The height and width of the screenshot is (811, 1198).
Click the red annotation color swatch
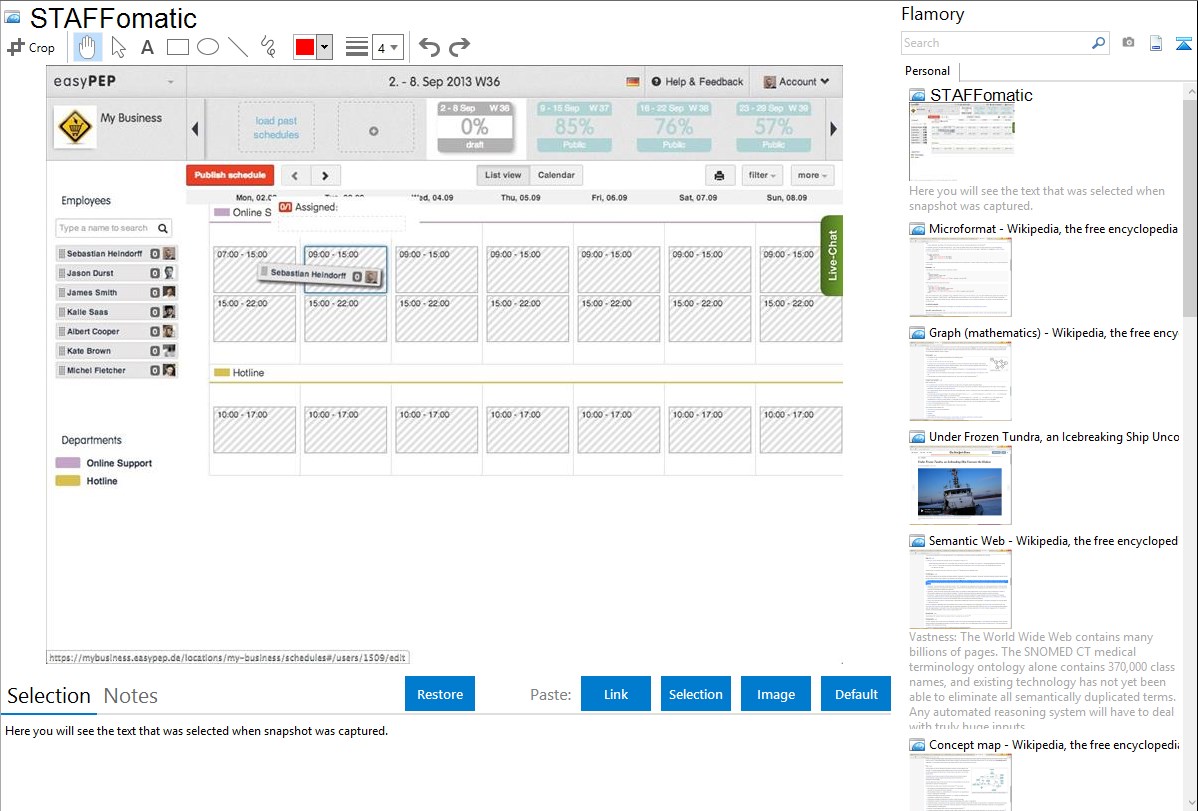point(305,47)
